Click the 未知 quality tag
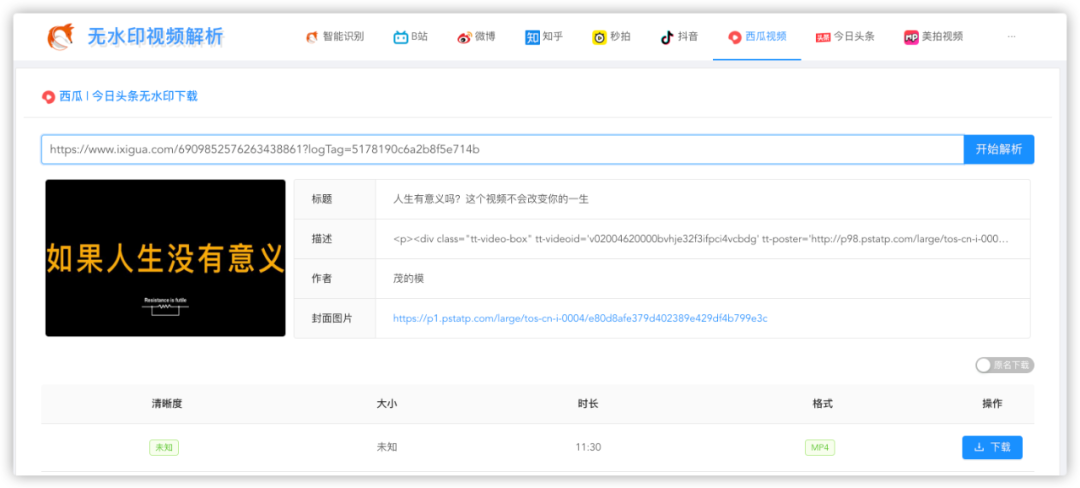The image size is (1080, 488). coord(164,447)
